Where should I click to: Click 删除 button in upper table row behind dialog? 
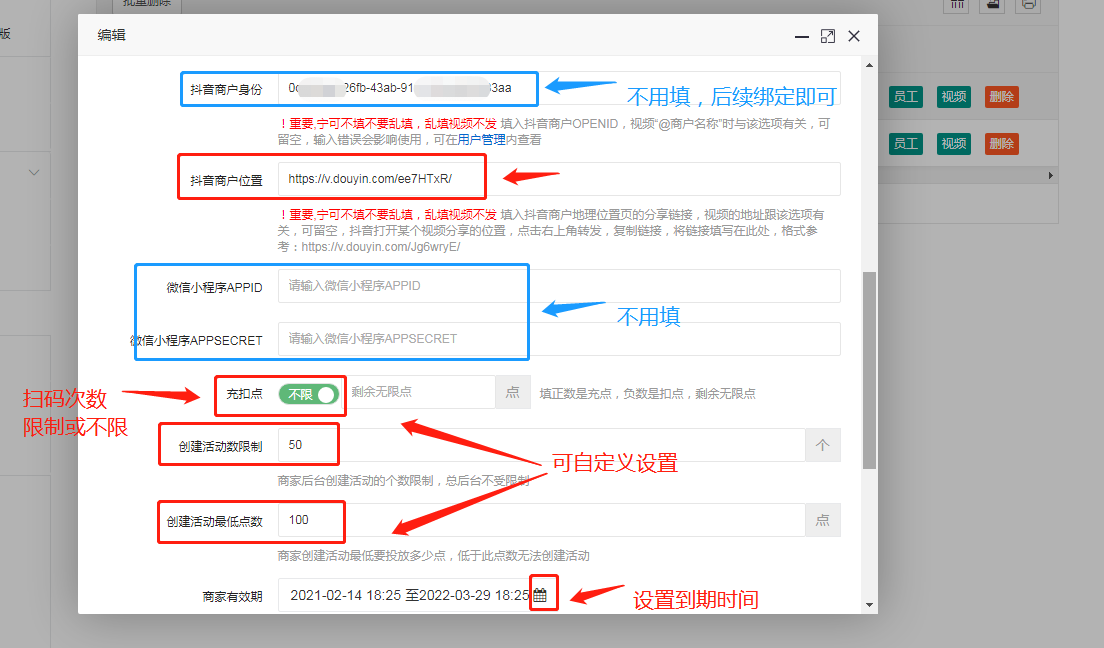pos(1001,96)
